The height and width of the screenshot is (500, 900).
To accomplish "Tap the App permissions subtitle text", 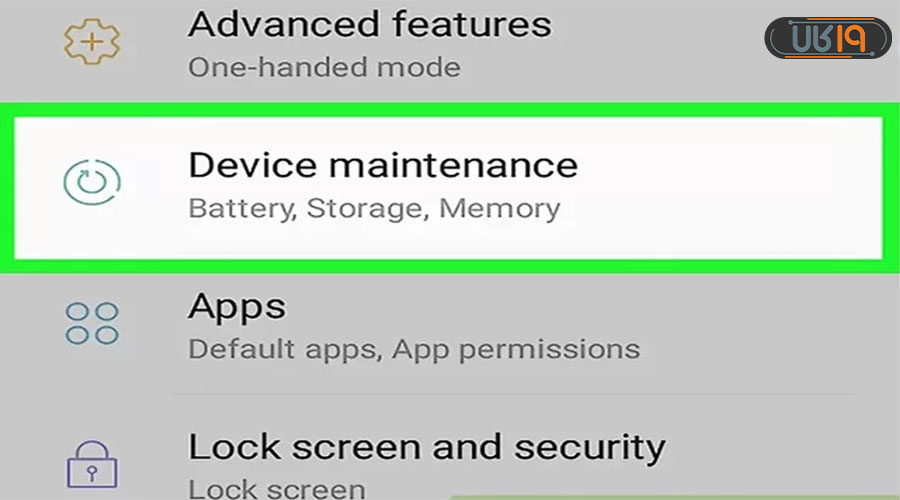I will [x=516, y=350].
